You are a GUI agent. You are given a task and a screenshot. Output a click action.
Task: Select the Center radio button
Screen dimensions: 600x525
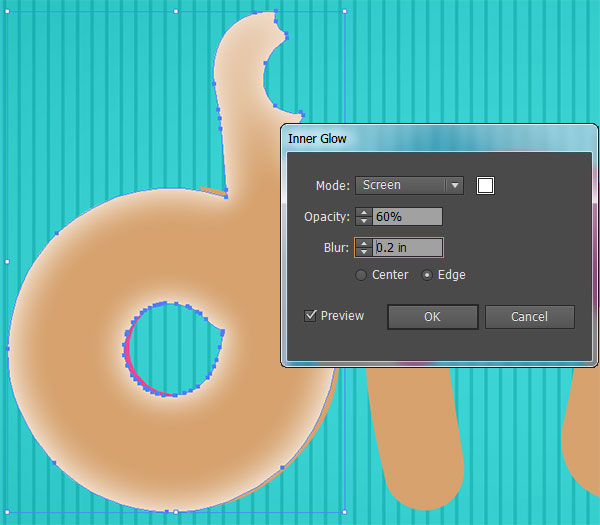coord(361,275)
